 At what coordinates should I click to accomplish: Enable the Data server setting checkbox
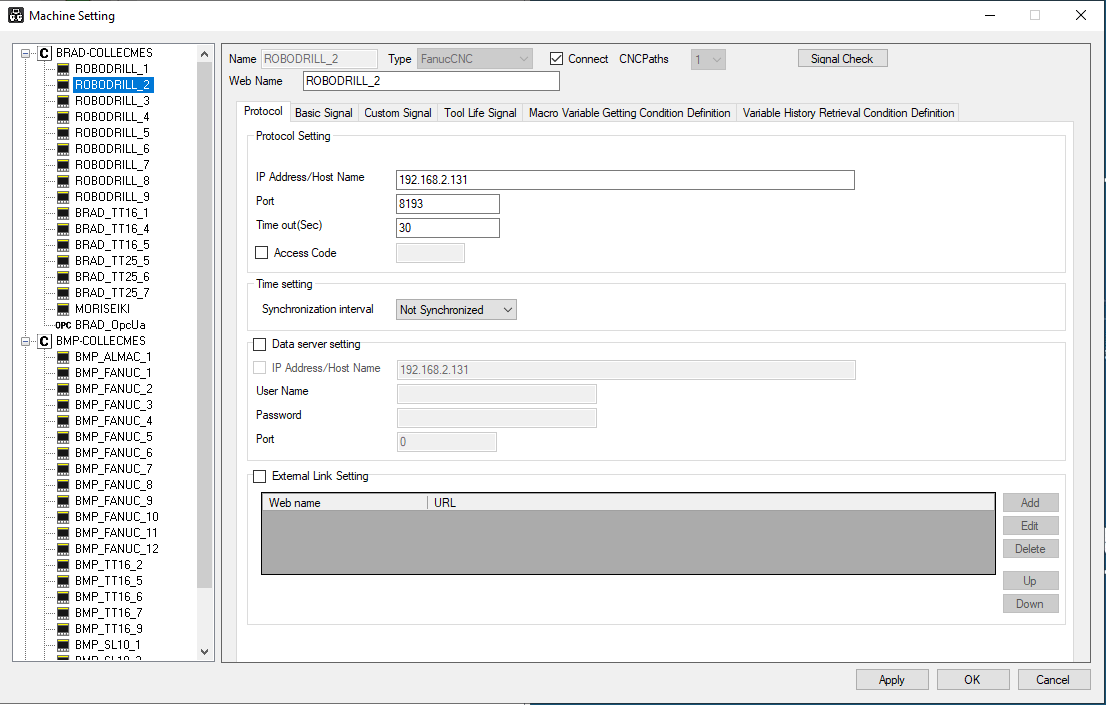coord(260,344)
